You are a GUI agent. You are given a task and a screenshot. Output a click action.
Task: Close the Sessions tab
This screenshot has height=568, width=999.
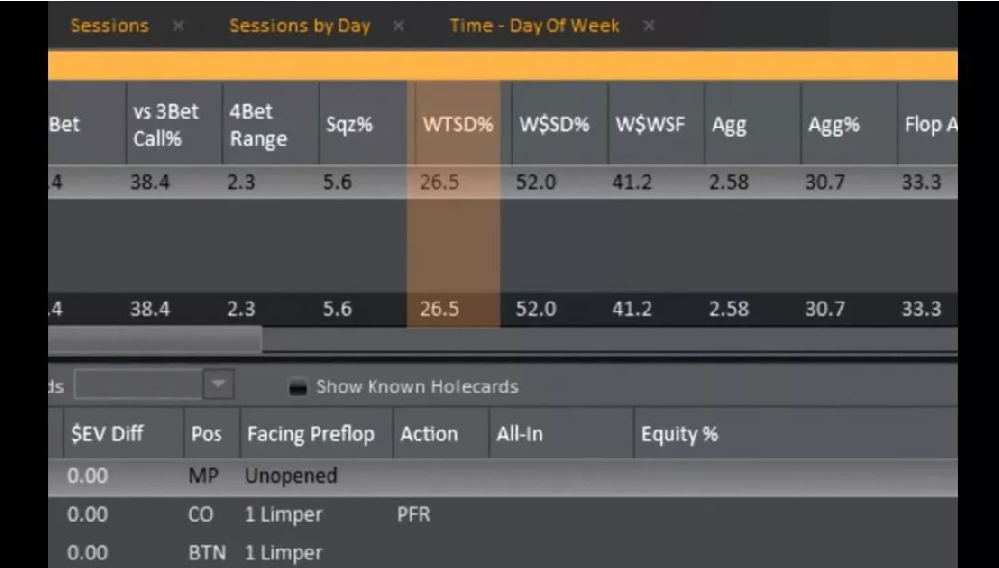178,26
